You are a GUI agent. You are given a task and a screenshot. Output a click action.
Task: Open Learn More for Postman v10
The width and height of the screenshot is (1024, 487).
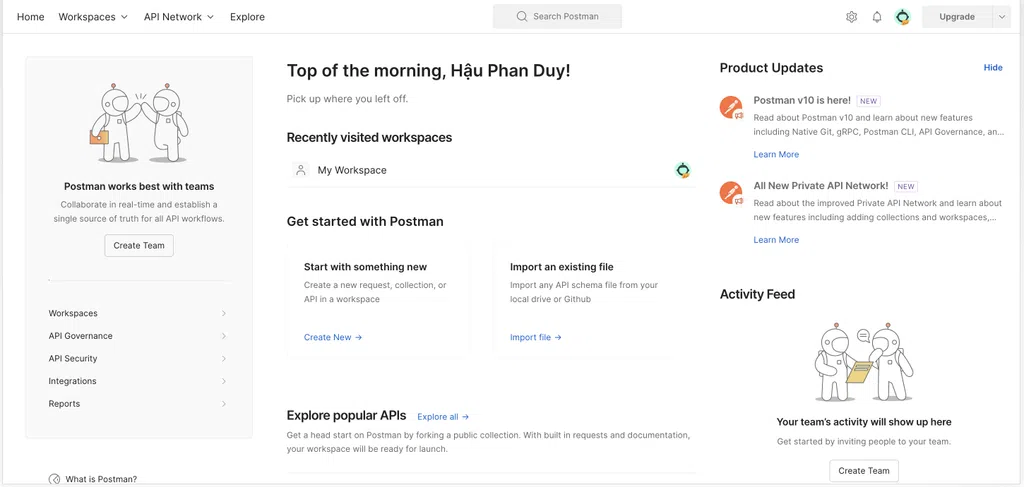776,155
